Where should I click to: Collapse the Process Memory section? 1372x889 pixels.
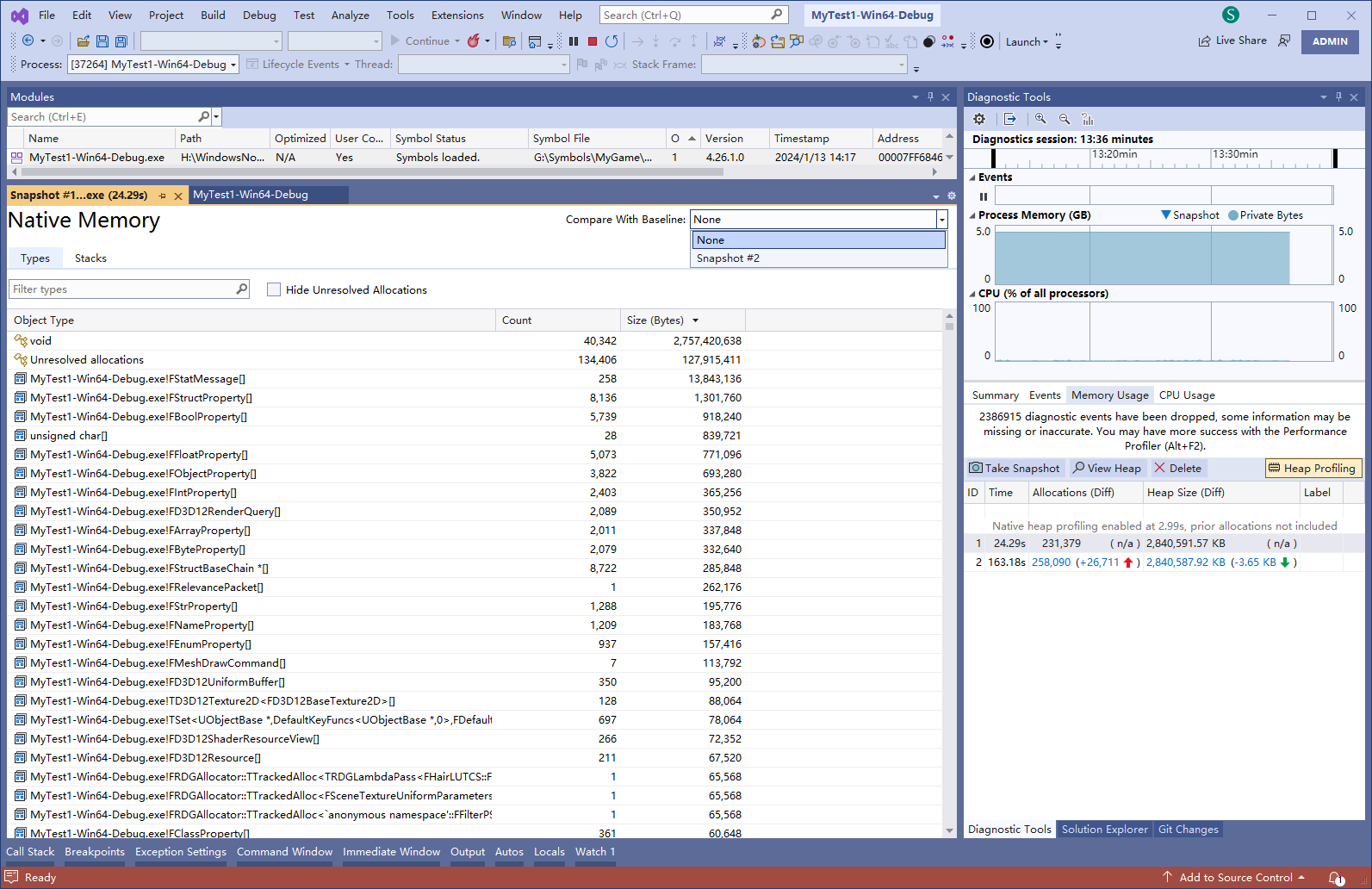(x=972, y=215)
